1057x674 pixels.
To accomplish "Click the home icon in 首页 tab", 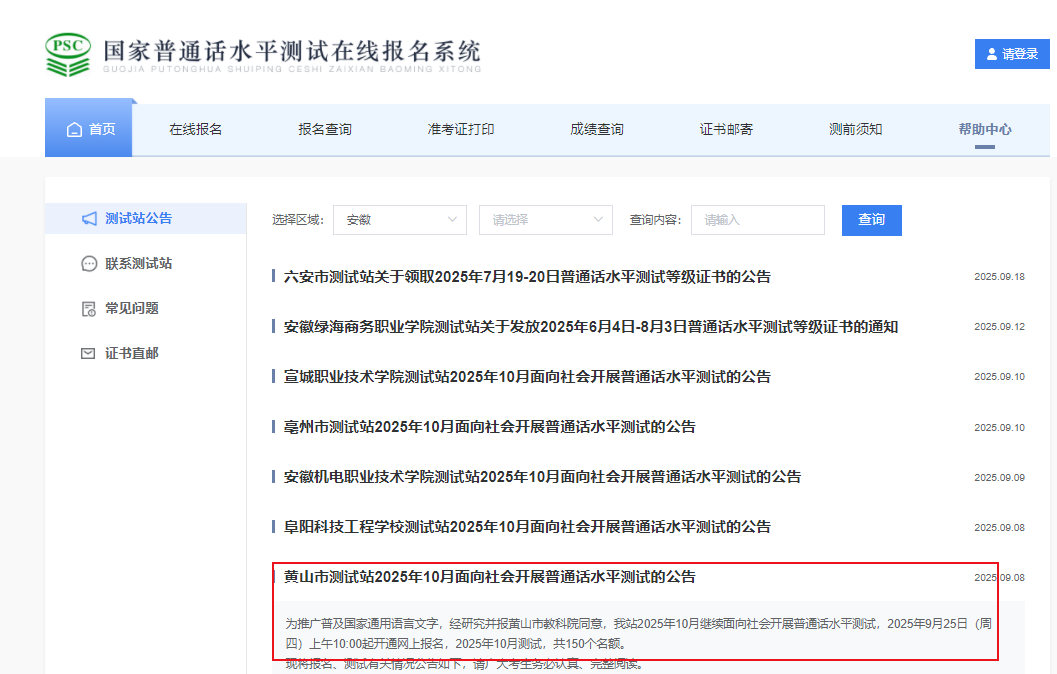I will click(74, 130).
